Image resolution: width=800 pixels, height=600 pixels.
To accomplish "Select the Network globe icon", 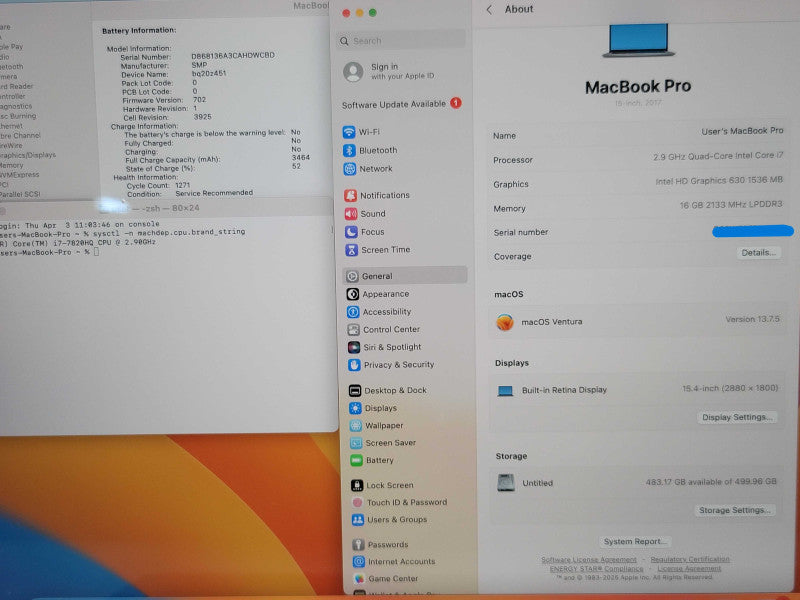I will coord(349,169).
